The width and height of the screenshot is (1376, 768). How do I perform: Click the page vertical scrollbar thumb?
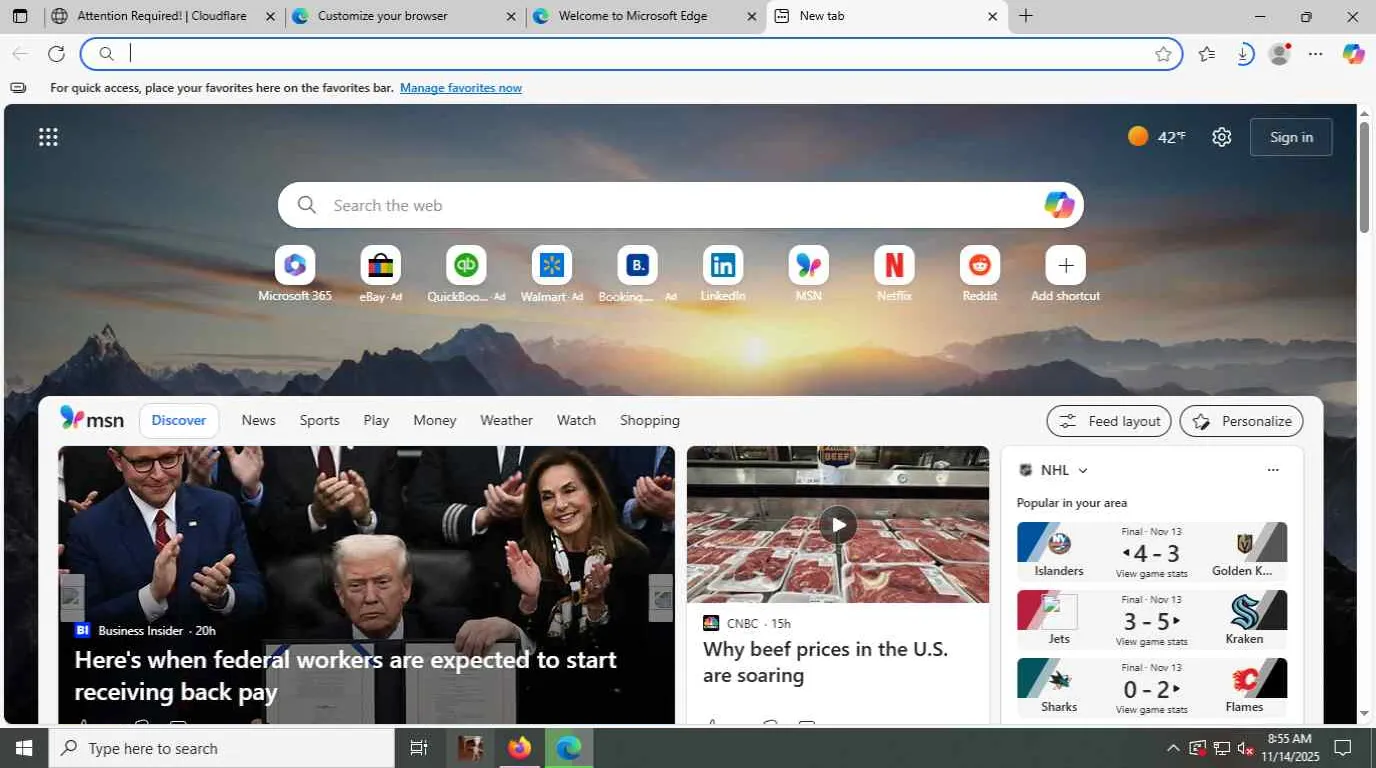pyautogui.click(x=1364, y=178)
